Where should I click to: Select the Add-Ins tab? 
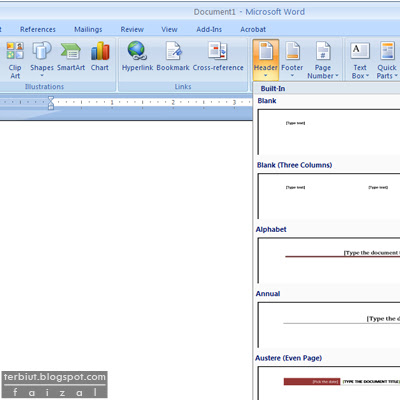tap(209, 29)
